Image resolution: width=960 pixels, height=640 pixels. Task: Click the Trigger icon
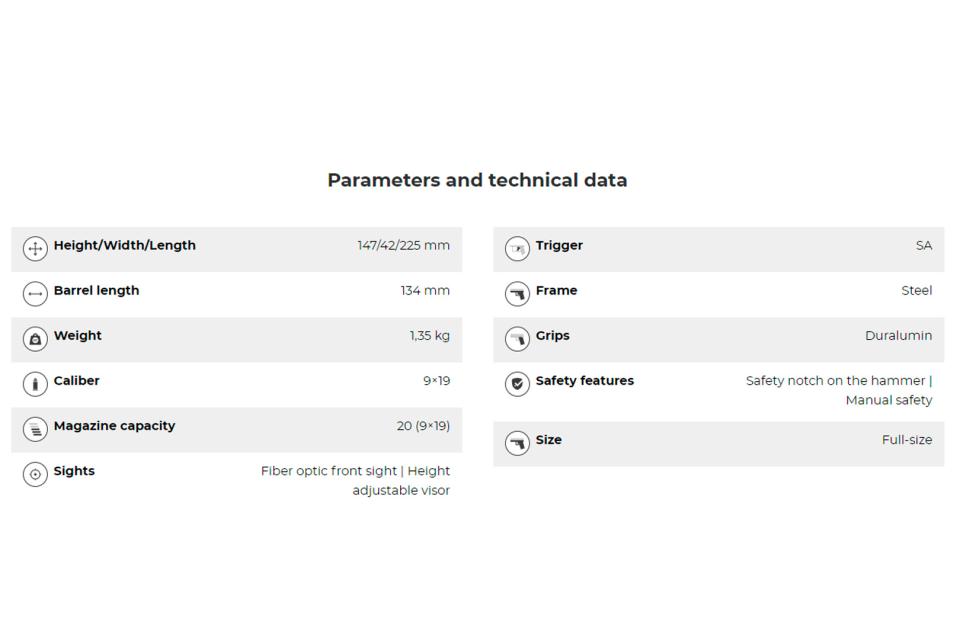517,249
